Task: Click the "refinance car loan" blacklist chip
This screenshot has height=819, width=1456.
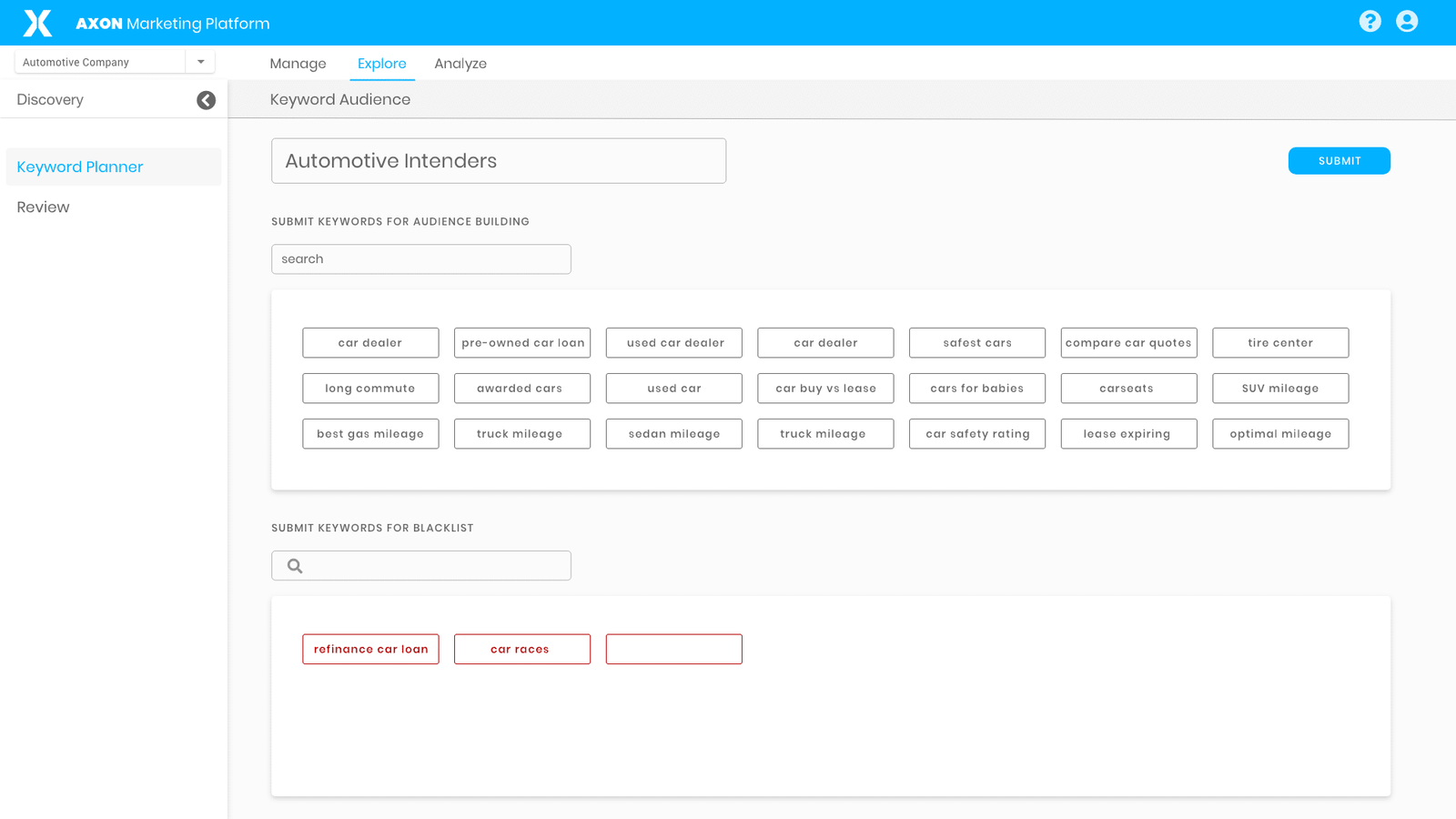Action: 370,649
